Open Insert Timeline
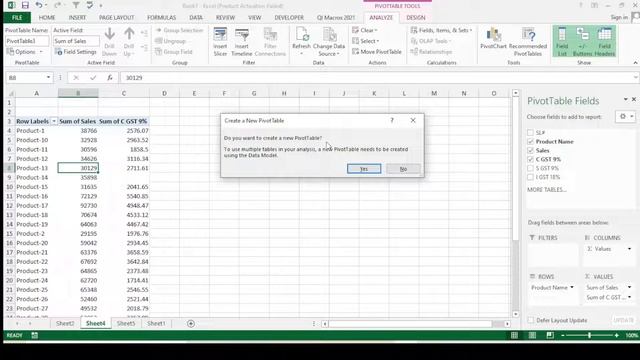The image size is (640, 360). (x=242, y=42)
